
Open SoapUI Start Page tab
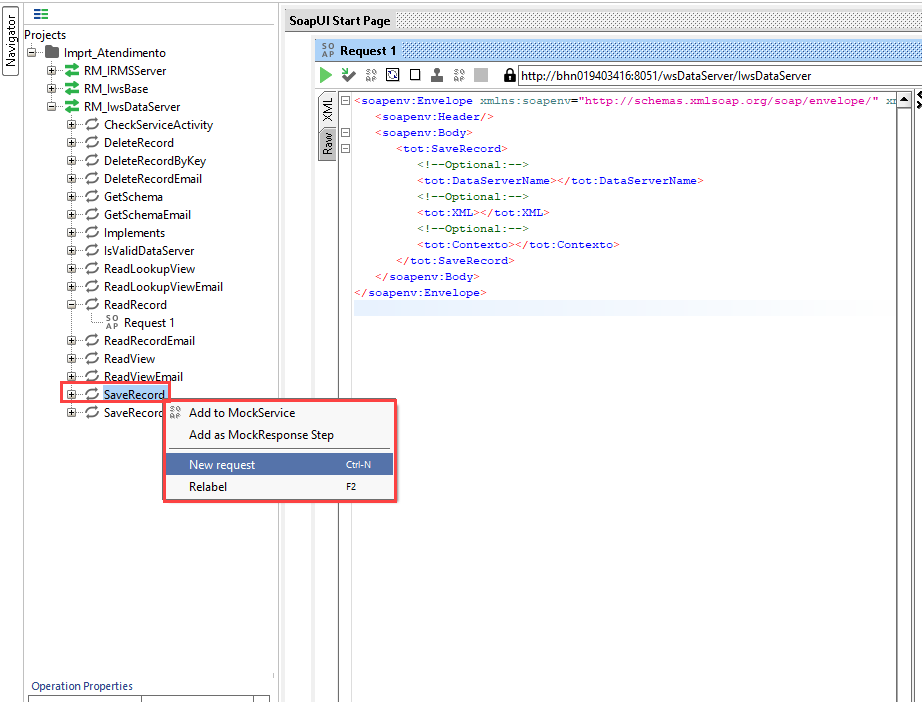tap(339, 21)
